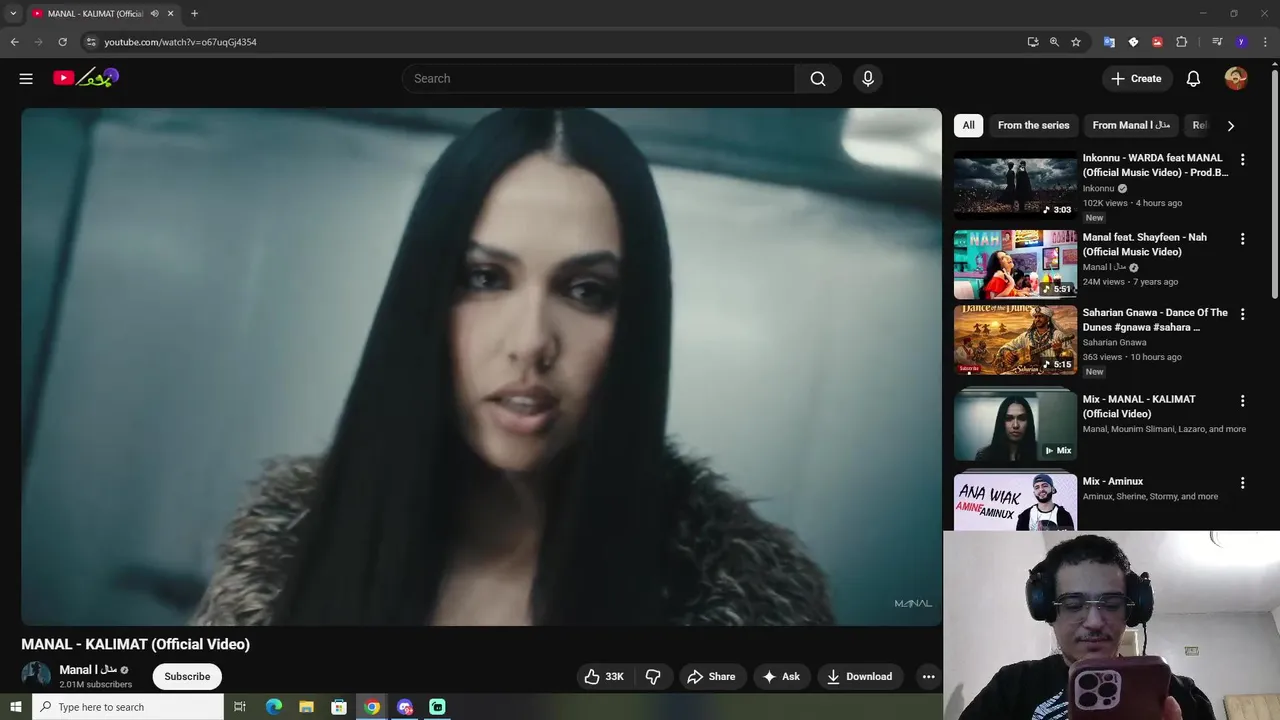Screen dimensions: 1280x720
Task: Open options for Inkonnu WARDA video
Action: (1243, 159)
